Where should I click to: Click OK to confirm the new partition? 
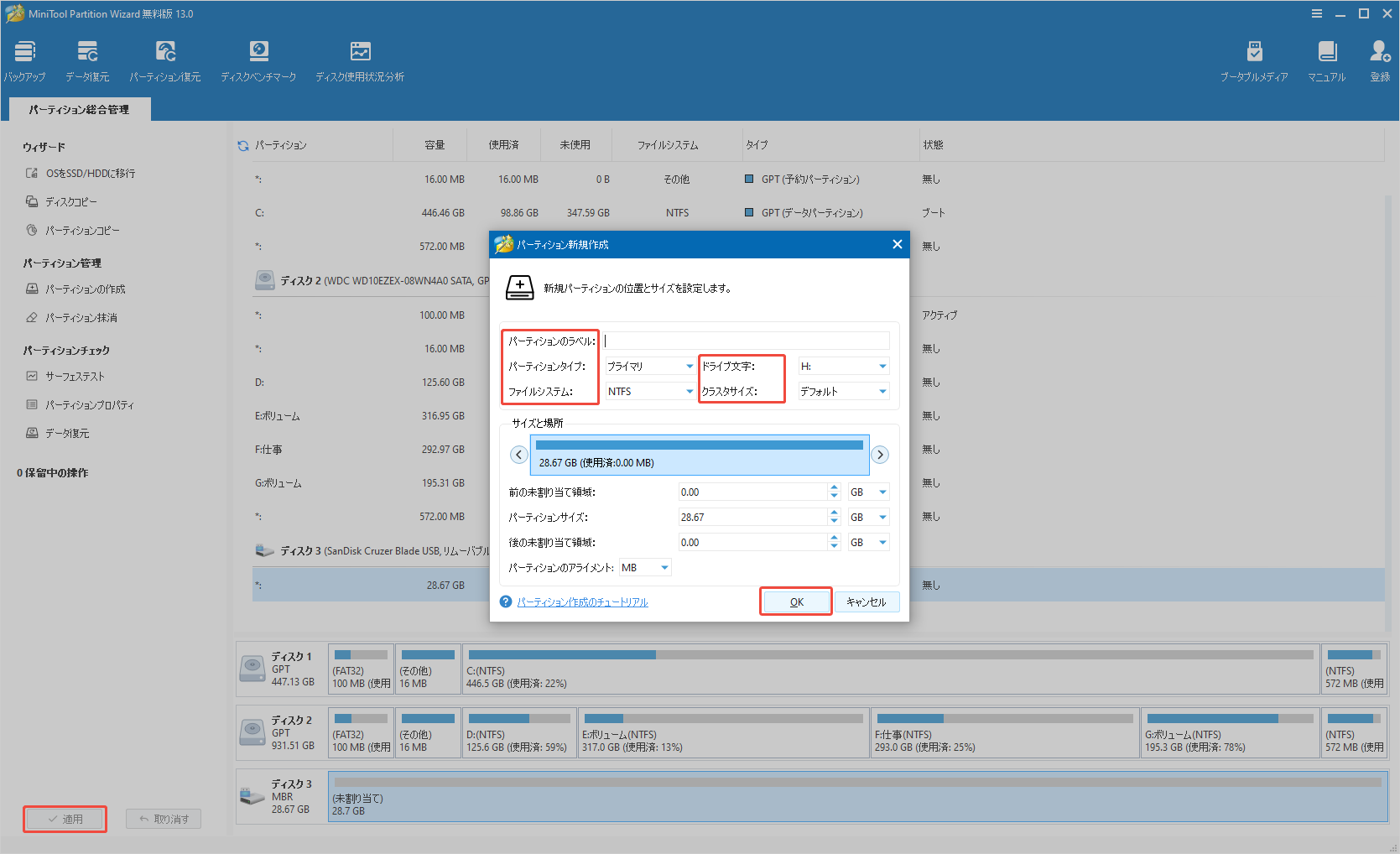coord(795,601)
